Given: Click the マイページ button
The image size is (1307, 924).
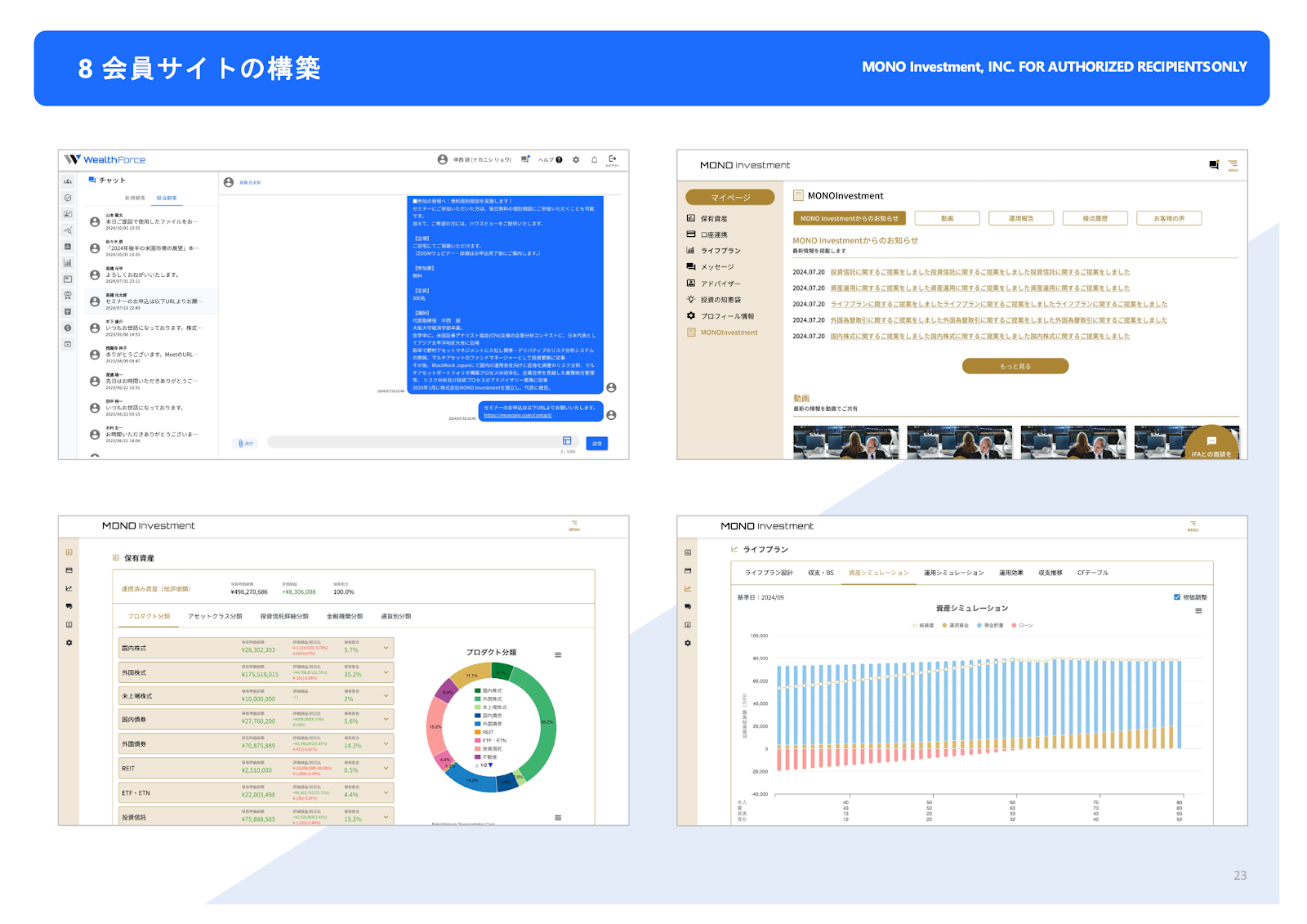Looking at the screenshot, I should (x=730, y=197).
